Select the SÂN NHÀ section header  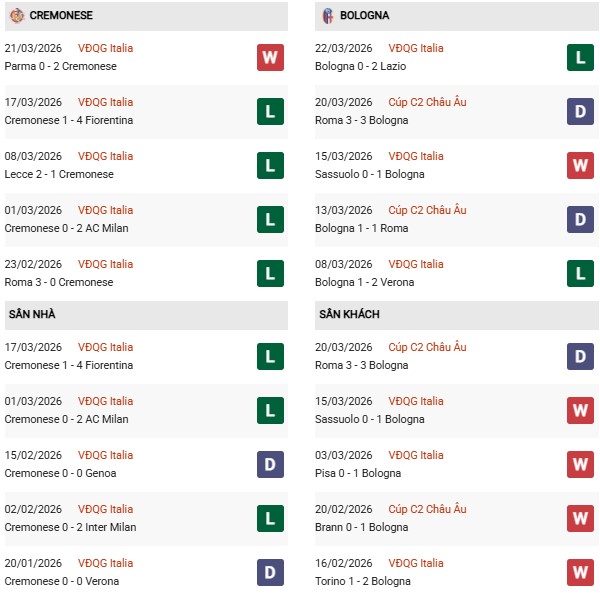coord(33,314)
